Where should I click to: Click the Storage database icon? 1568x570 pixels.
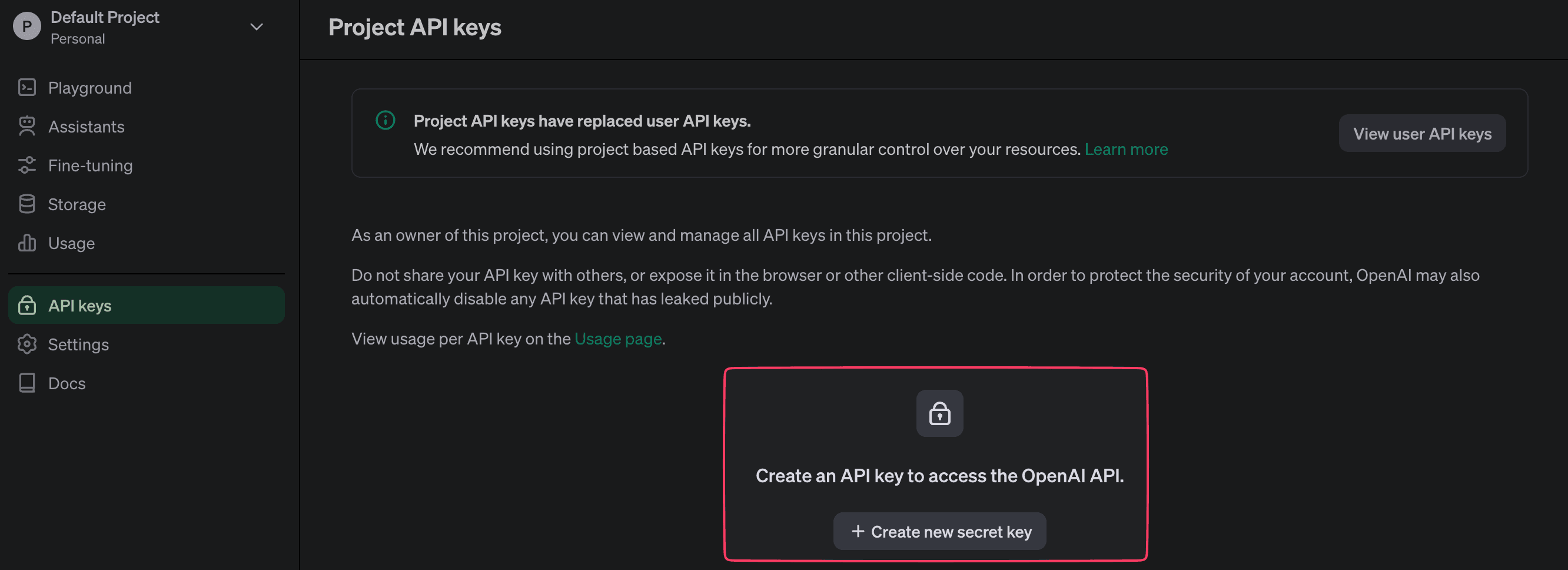point(27,204)
